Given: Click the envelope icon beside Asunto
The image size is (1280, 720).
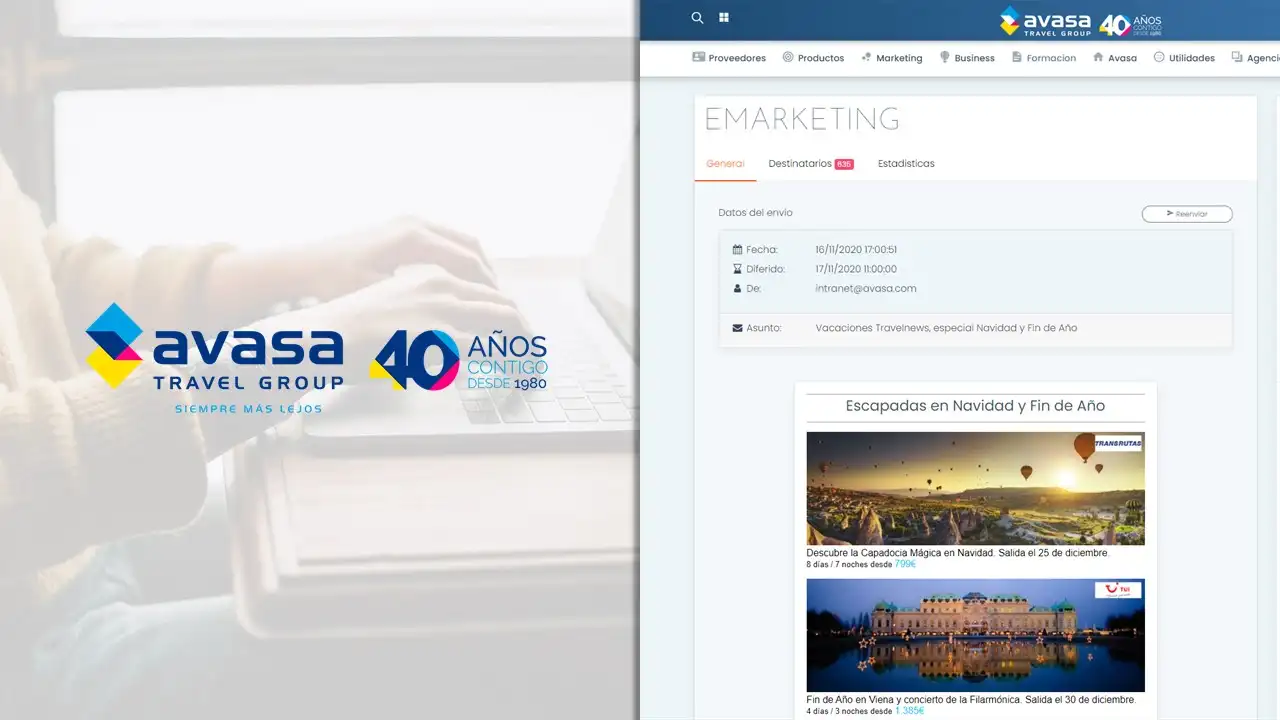Looking at the screenshot, I should coord(738,328).
